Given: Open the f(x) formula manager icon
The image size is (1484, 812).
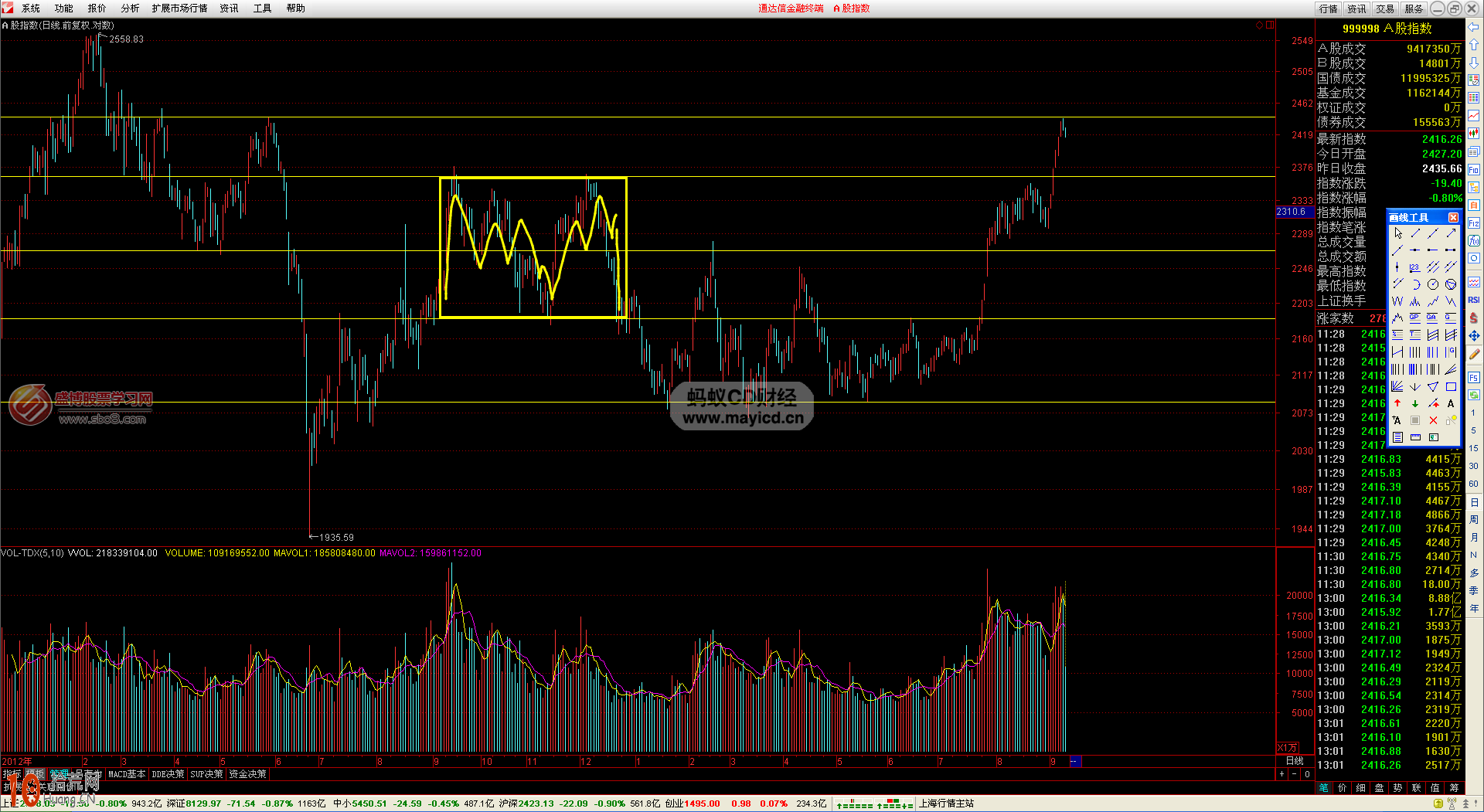Looking at the screenshot, I should pos(1474,240).
